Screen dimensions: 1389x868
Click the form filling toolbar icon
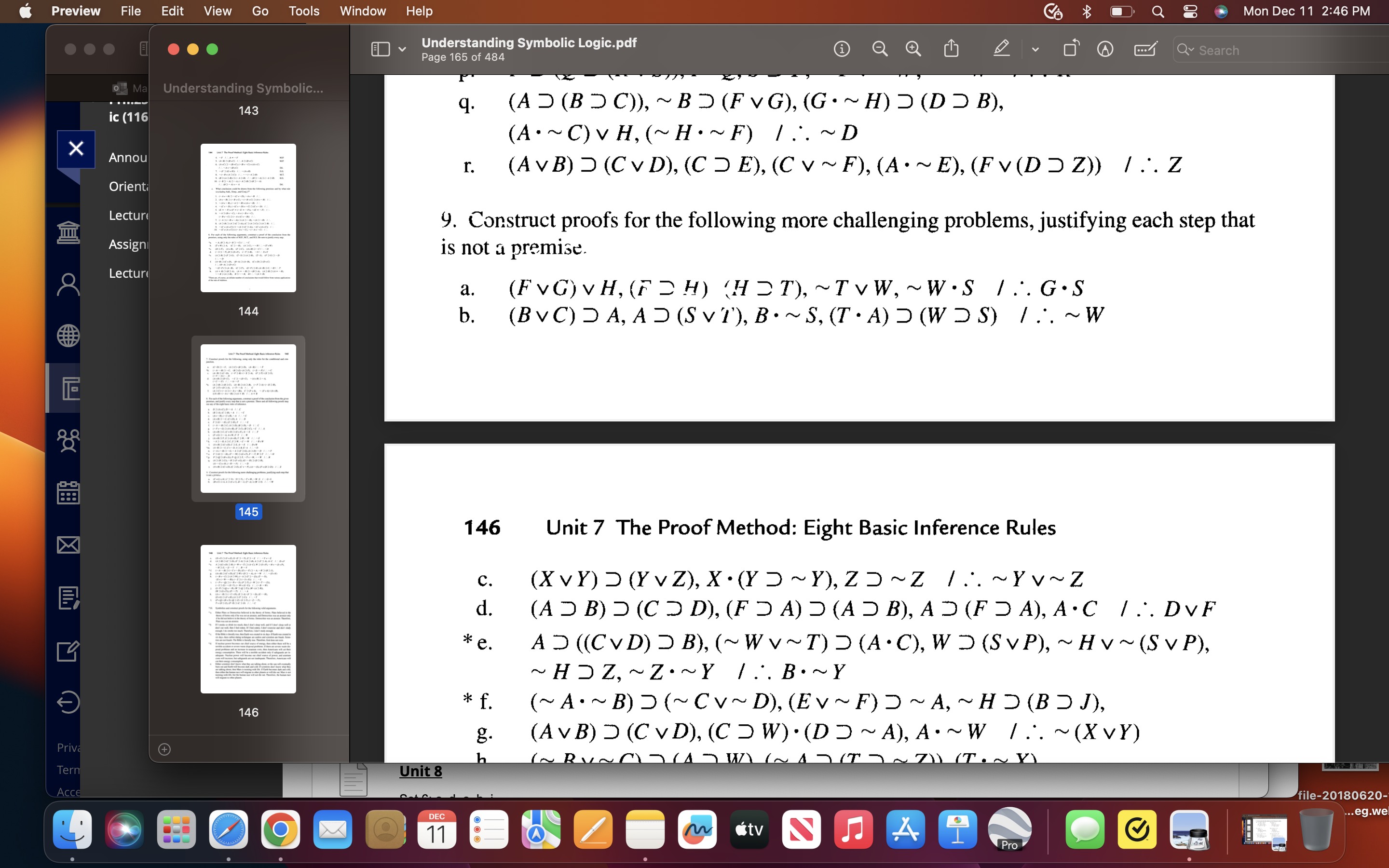click(1145, 49)
